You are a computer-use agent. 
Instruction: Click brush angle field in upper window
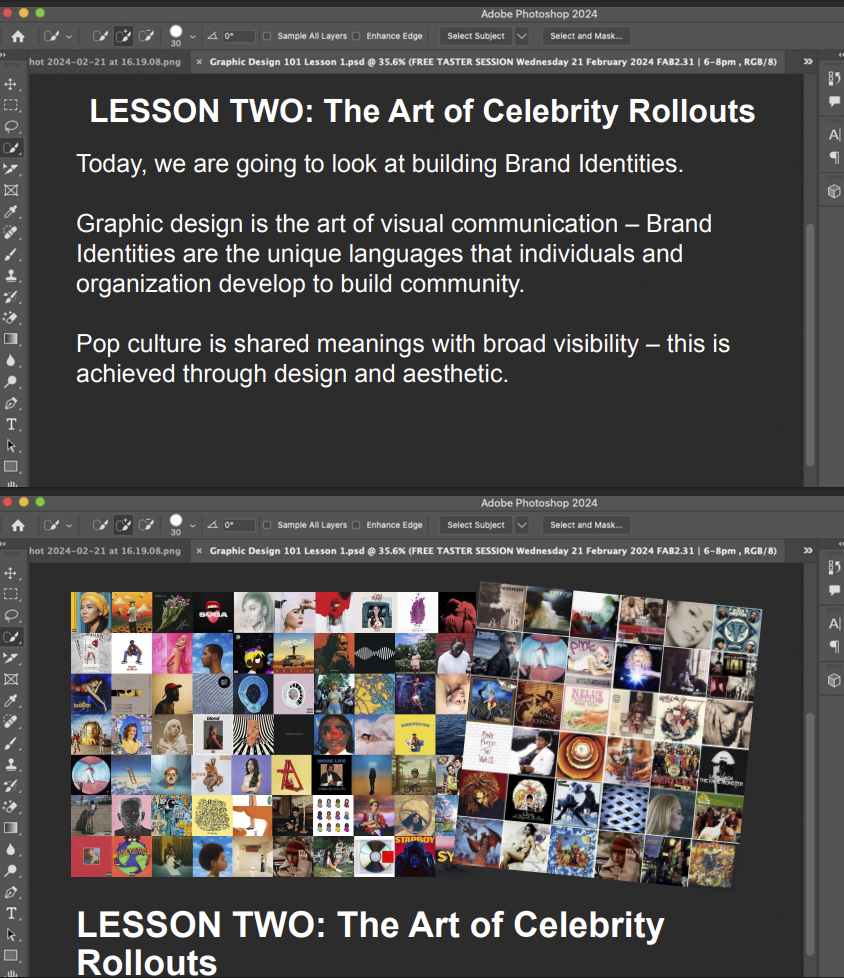coord(239,36)
